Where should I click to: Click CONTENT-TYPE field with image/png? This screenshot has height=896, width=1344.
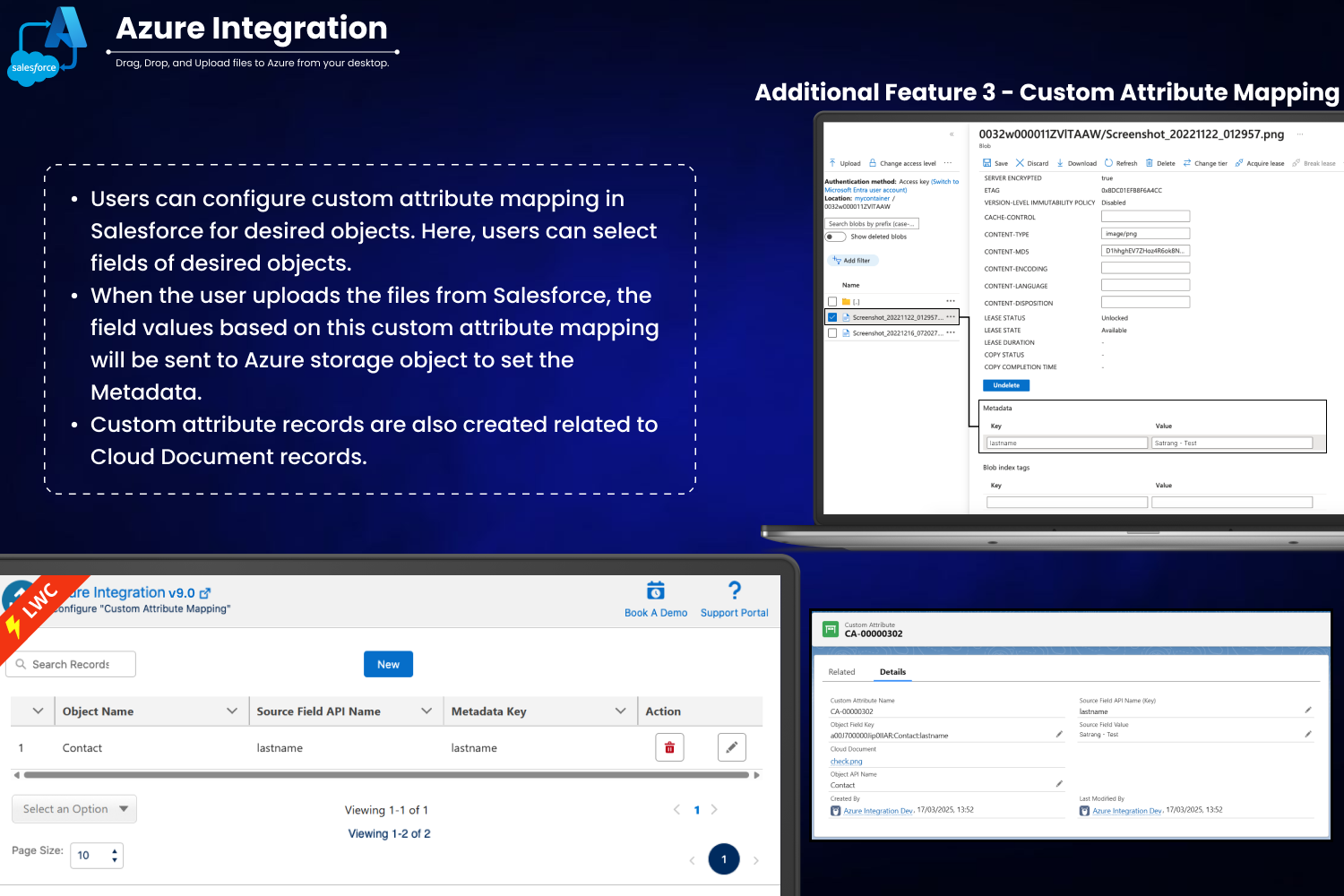[x=1145, y=233]
